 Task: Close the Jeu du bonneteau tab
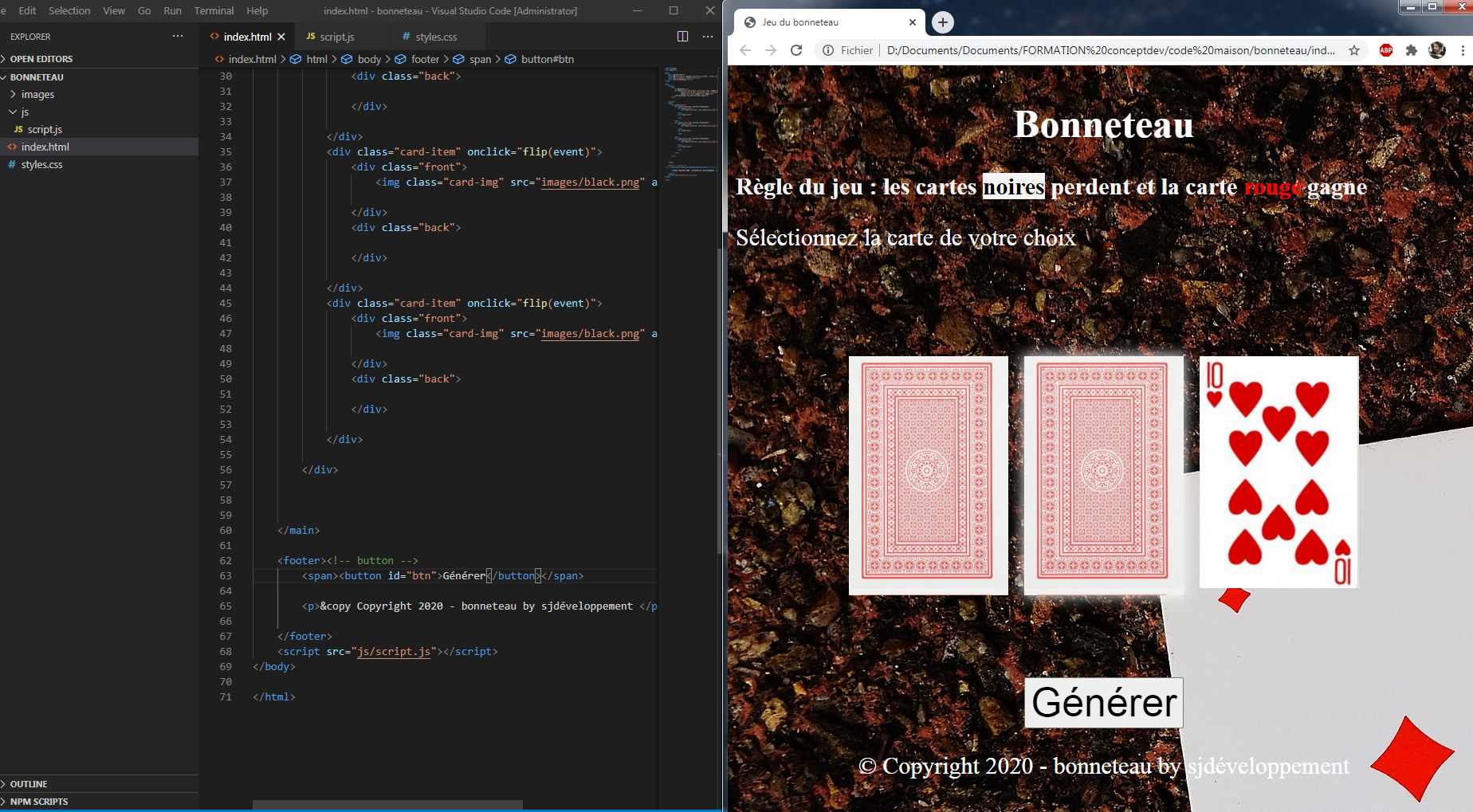913,22
